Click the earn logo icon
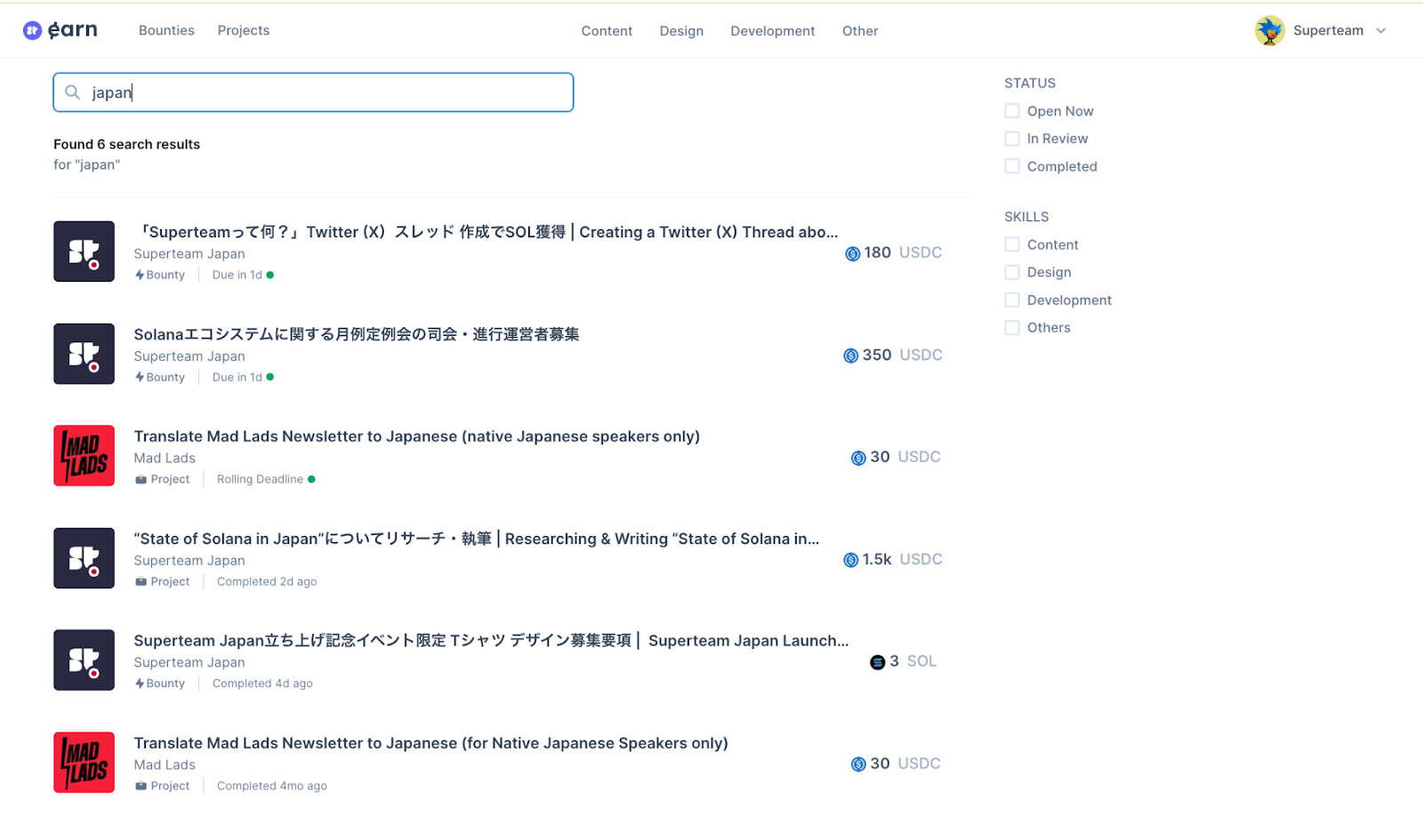The image size is (1423, 840). [32, 30]
